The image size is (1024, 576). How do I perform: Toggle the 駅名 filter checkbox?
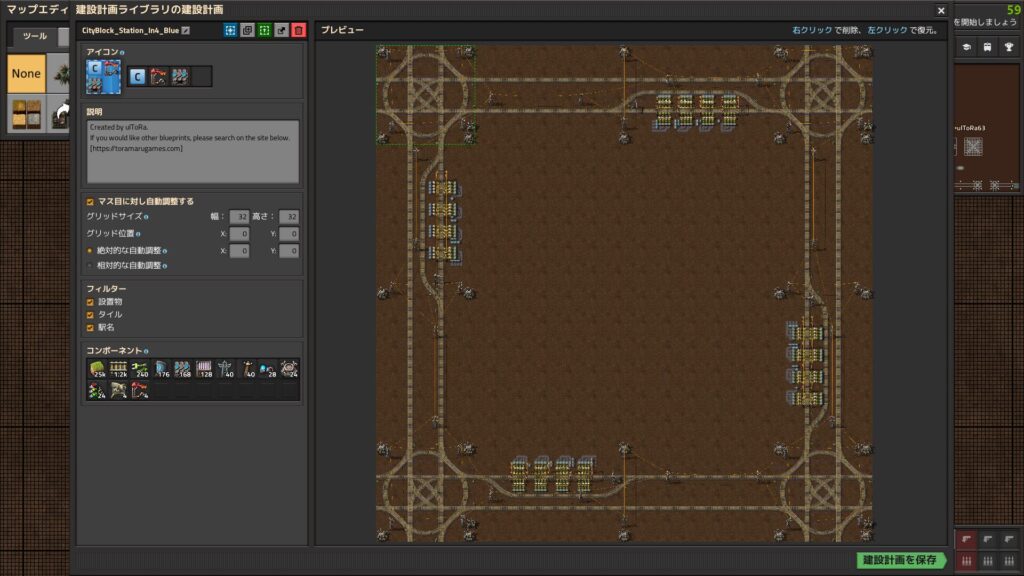(x=90, y=328)
